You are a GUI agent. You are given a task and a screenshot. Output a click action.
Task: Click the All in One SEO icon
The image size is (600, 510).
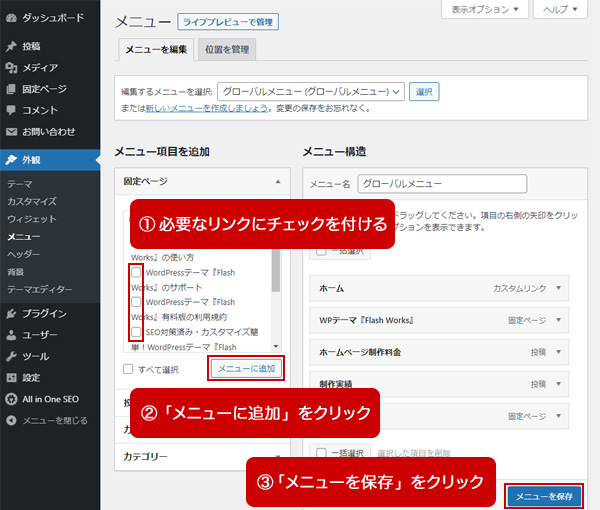coord(11,399)
